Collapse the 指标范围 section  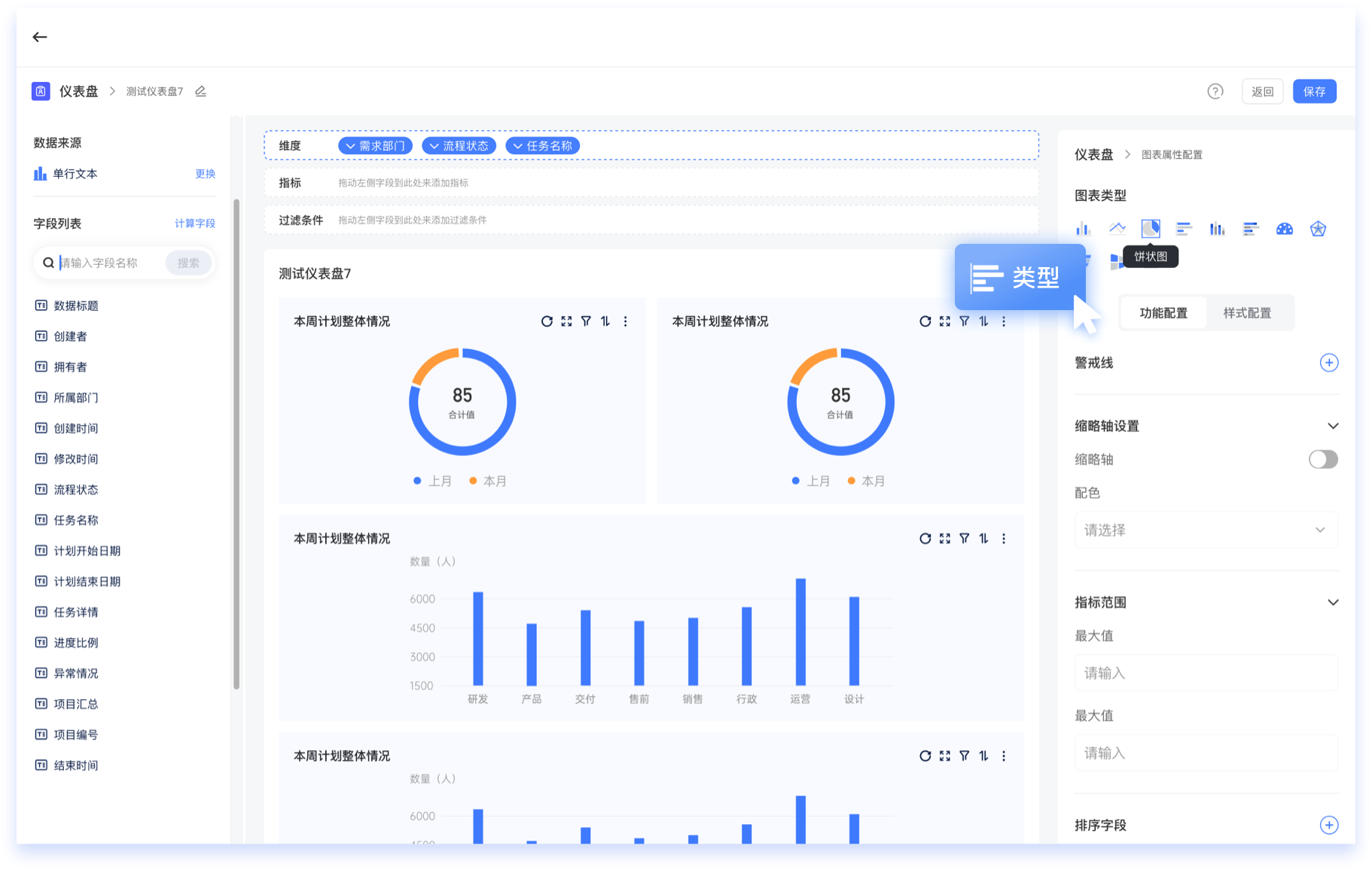[x=1333, y=602]
